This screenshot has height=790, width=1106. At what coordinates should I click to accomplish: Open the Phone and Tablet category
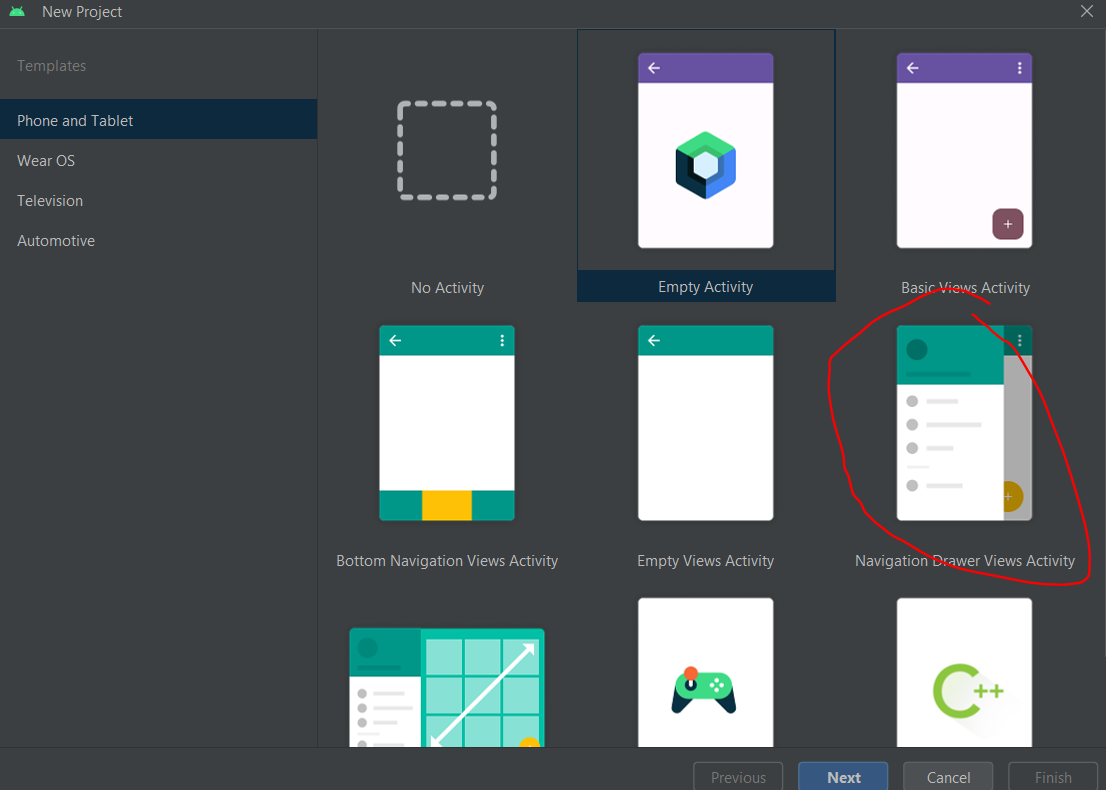[x=159, y=121]
